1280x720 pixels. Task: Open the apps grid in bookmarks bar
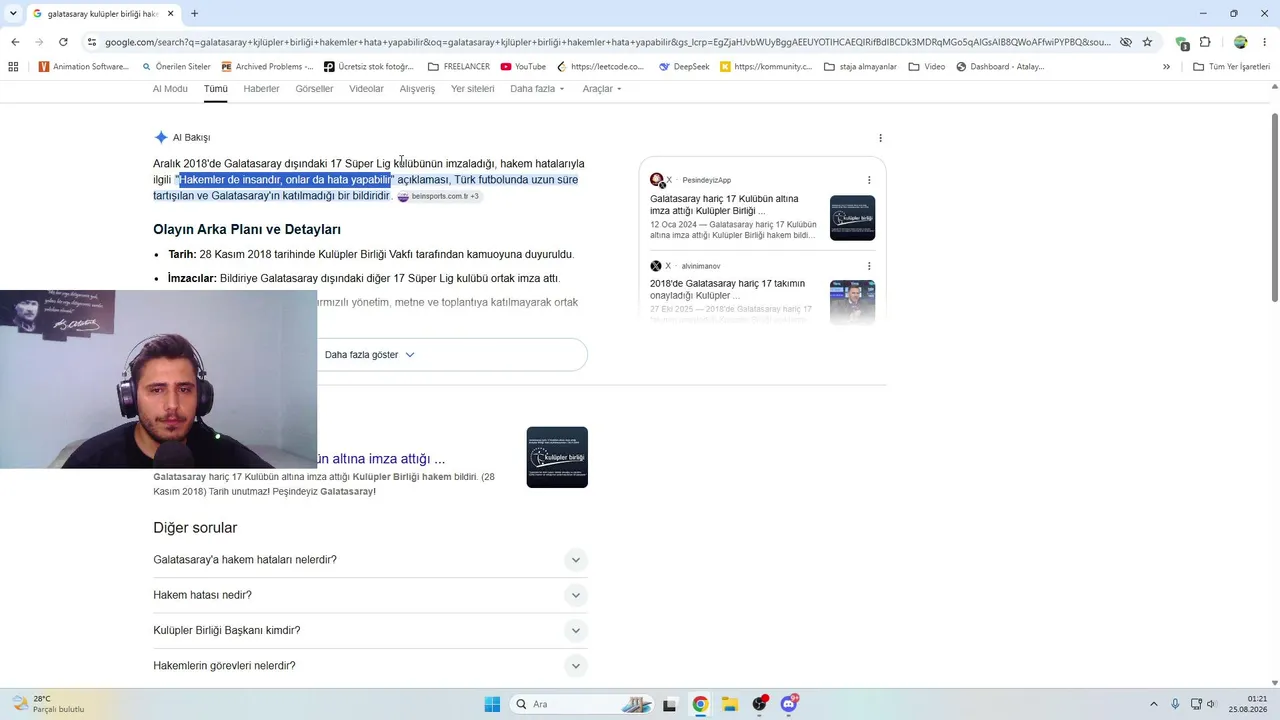point(13,67)
